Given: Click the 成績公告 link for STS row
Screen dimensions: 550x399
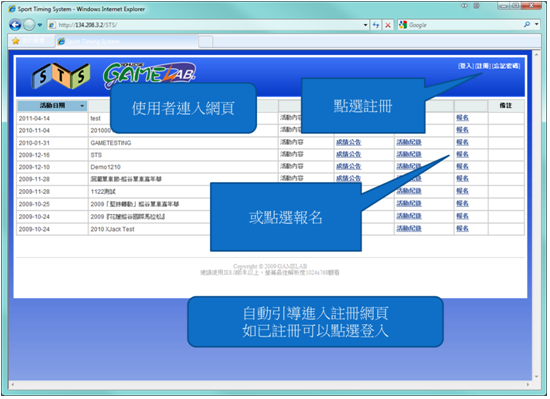Looking at the screenshot, I should click(x=348, y=154).
